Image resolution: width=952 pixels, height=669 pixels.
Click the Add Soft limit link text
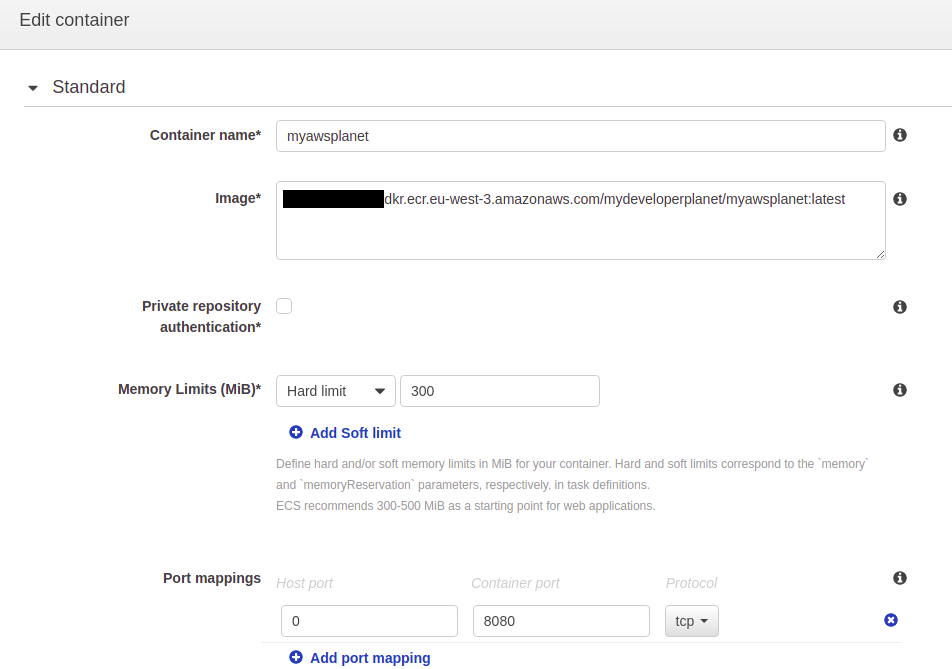[355, 433]
